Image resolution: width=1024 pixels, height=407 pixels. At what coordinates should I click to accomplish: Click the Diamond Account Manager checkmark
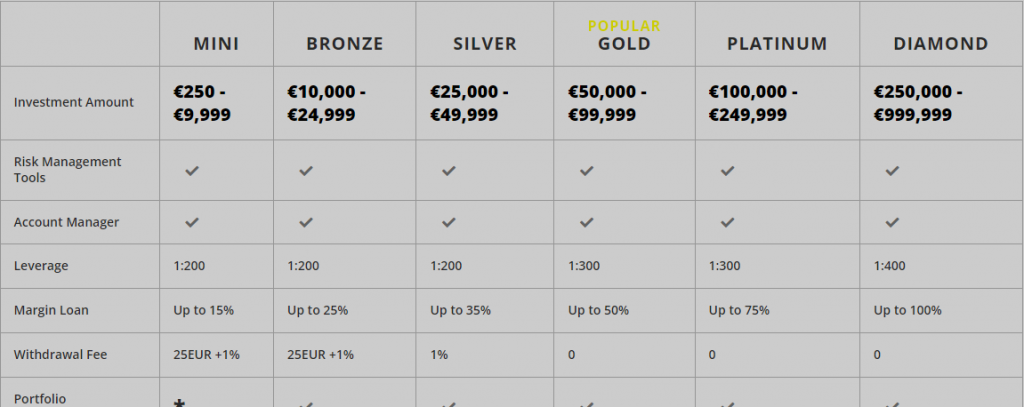[892, 222]
